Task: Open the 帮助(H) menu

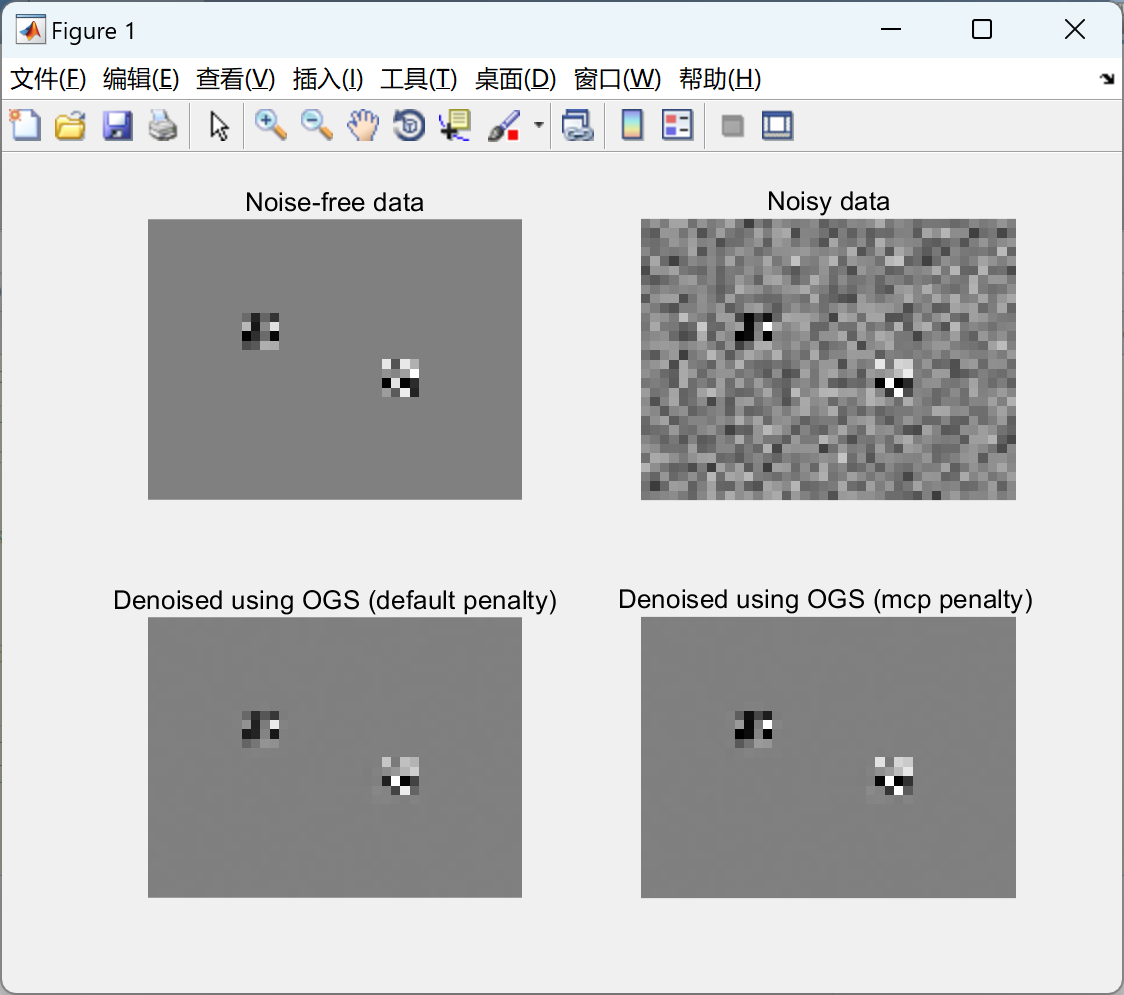Action: click(x=720, y=79)
